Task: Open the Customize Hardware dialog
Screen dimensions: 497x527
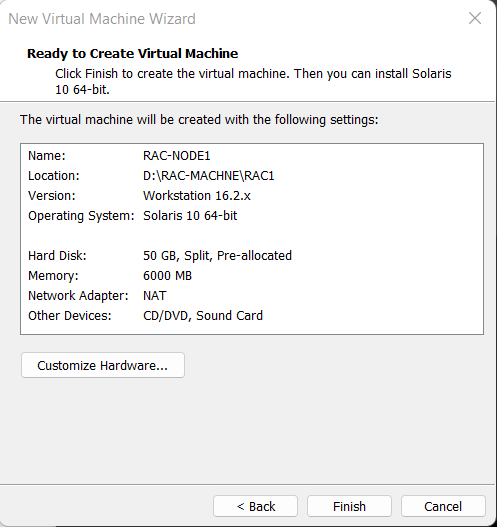Action: 103,365
